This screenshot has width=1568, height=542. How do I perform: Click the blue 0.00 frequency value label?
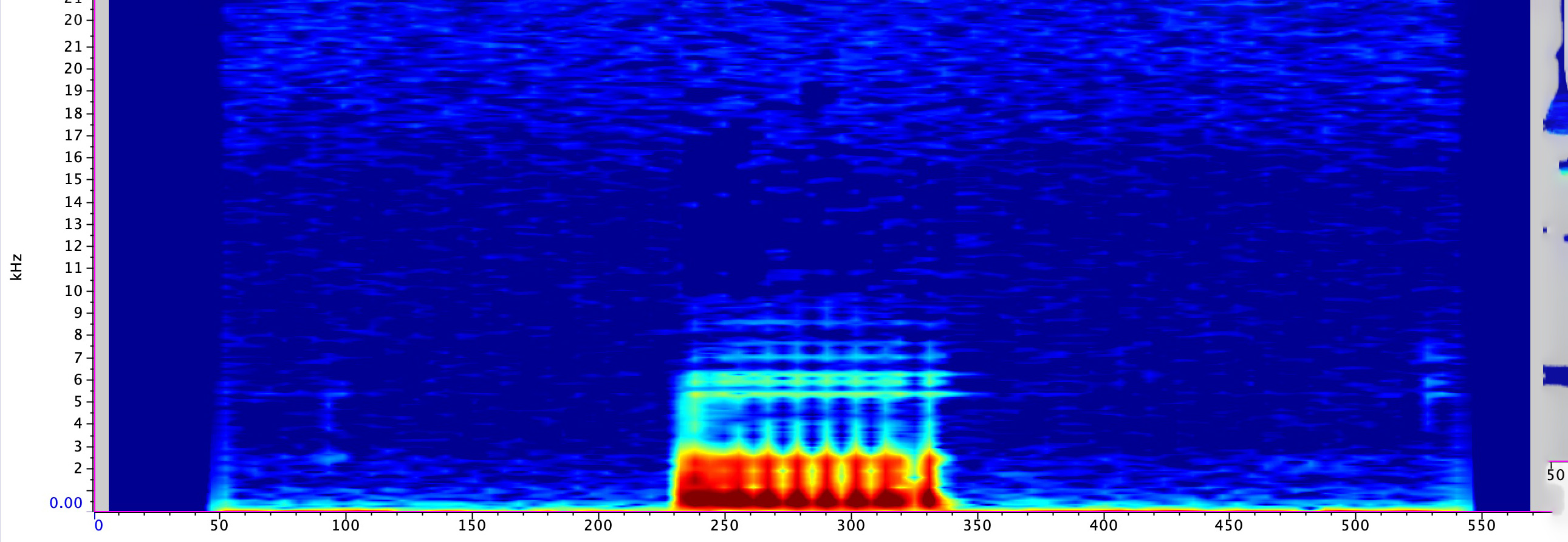point(66,503)
